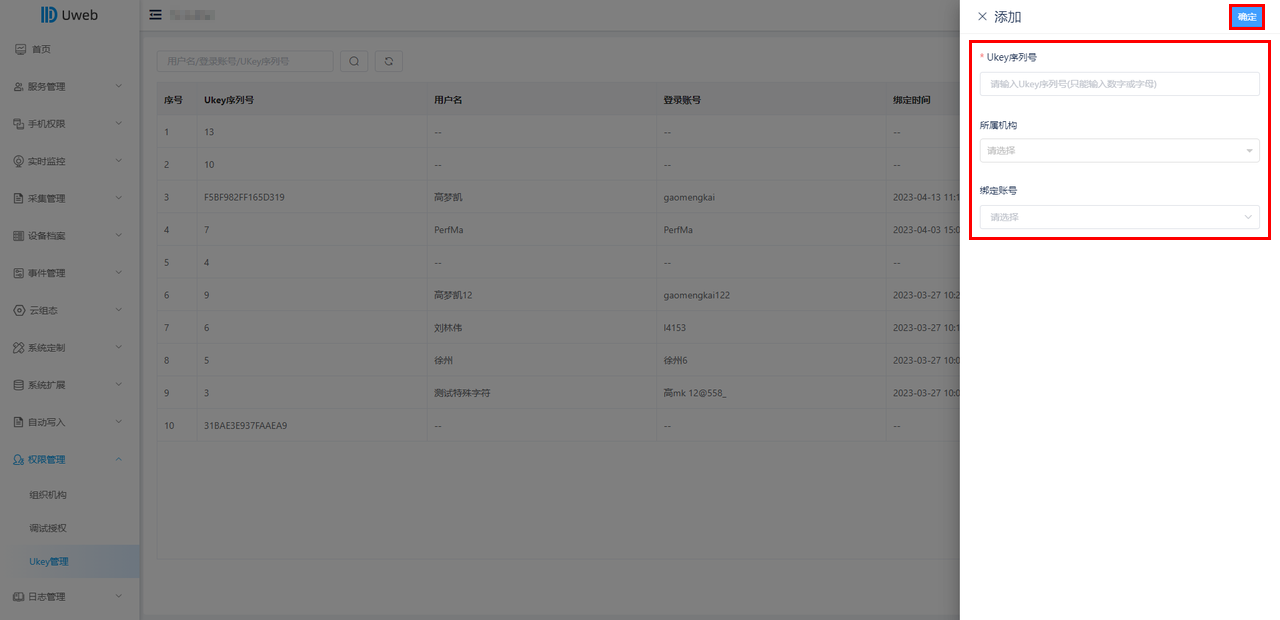Viewport: 1280px width, 620px height.
Task: Close the 添加 panel with X
Action: 982,17
